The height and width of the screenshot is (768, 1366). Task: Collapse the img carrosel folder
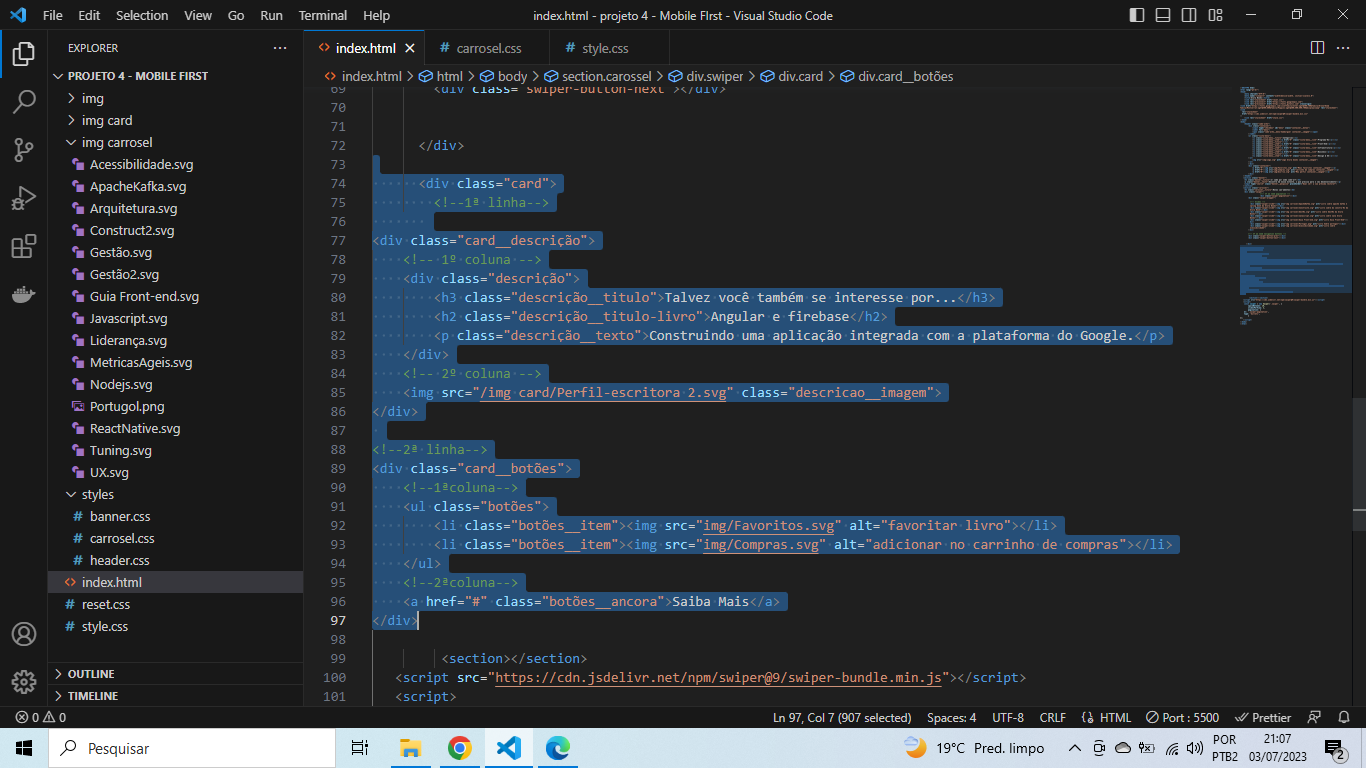pos(175,142)
